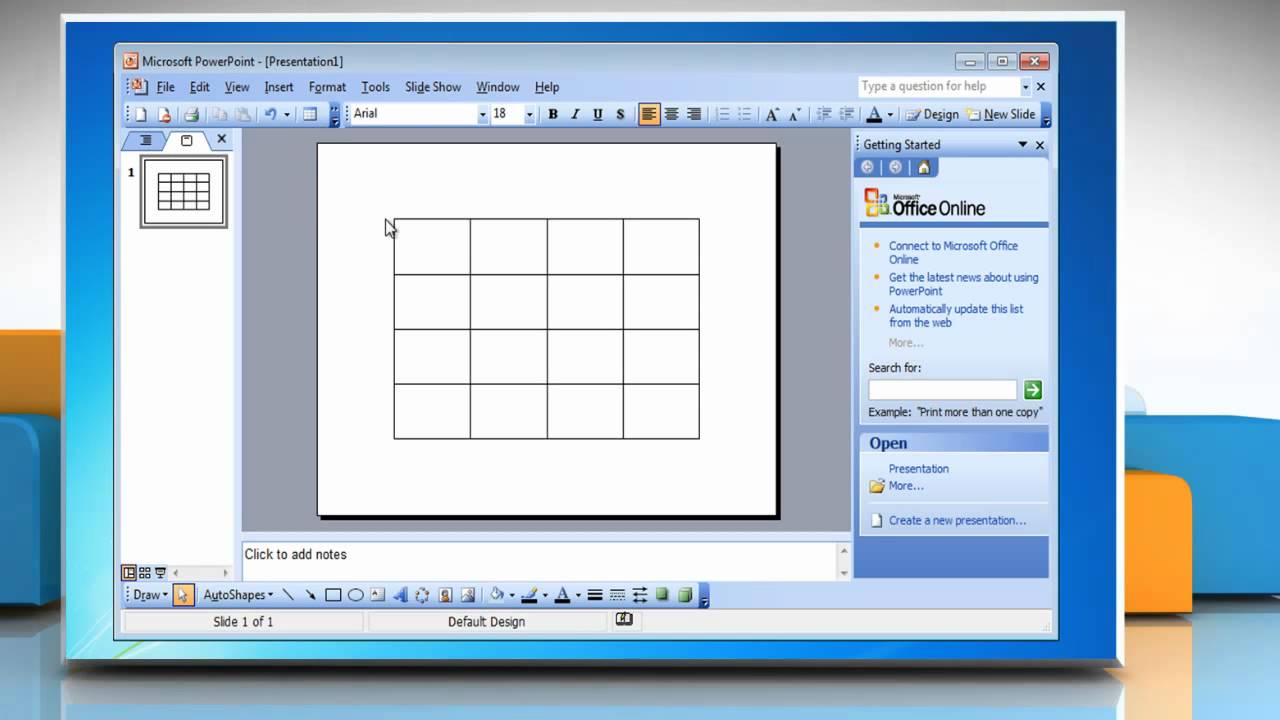The height and width of the screenshot is (720, 1280).
Task: Open Shadow Style settings
Action: tap(662, 595)
